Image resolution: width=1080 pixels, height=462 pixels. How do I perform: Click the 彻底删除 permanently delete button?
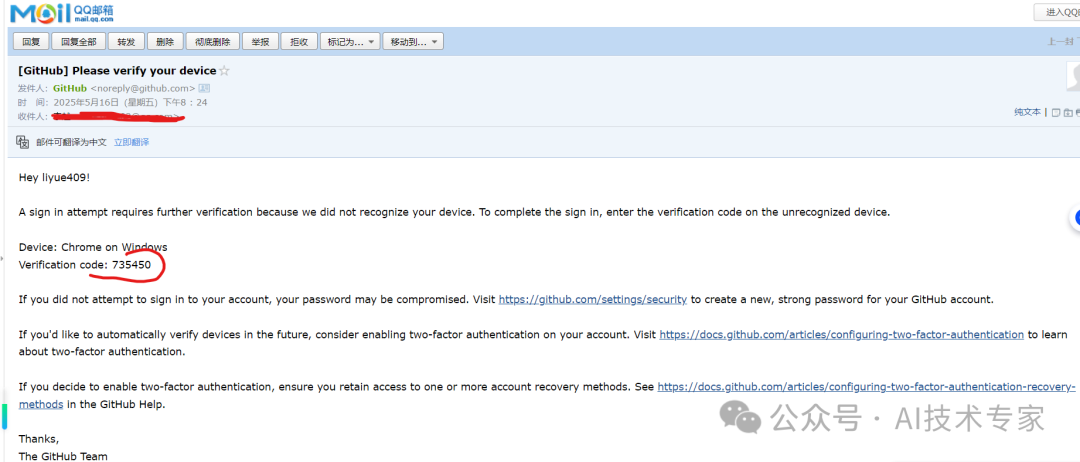pos(212,41)
